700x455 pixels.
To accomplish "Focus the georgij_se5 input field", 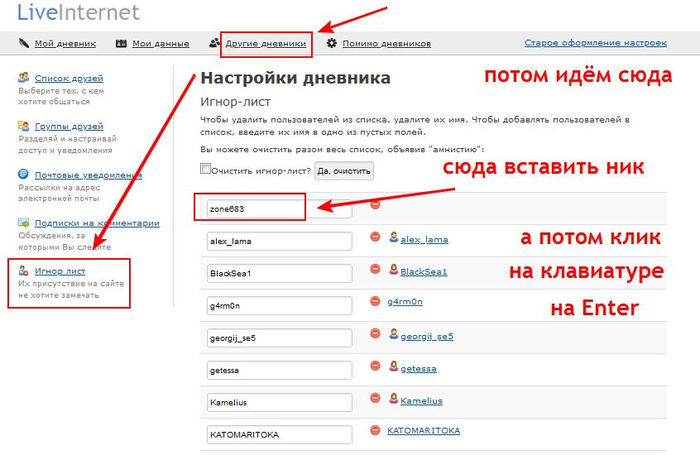I will click(x=279, y=338).
